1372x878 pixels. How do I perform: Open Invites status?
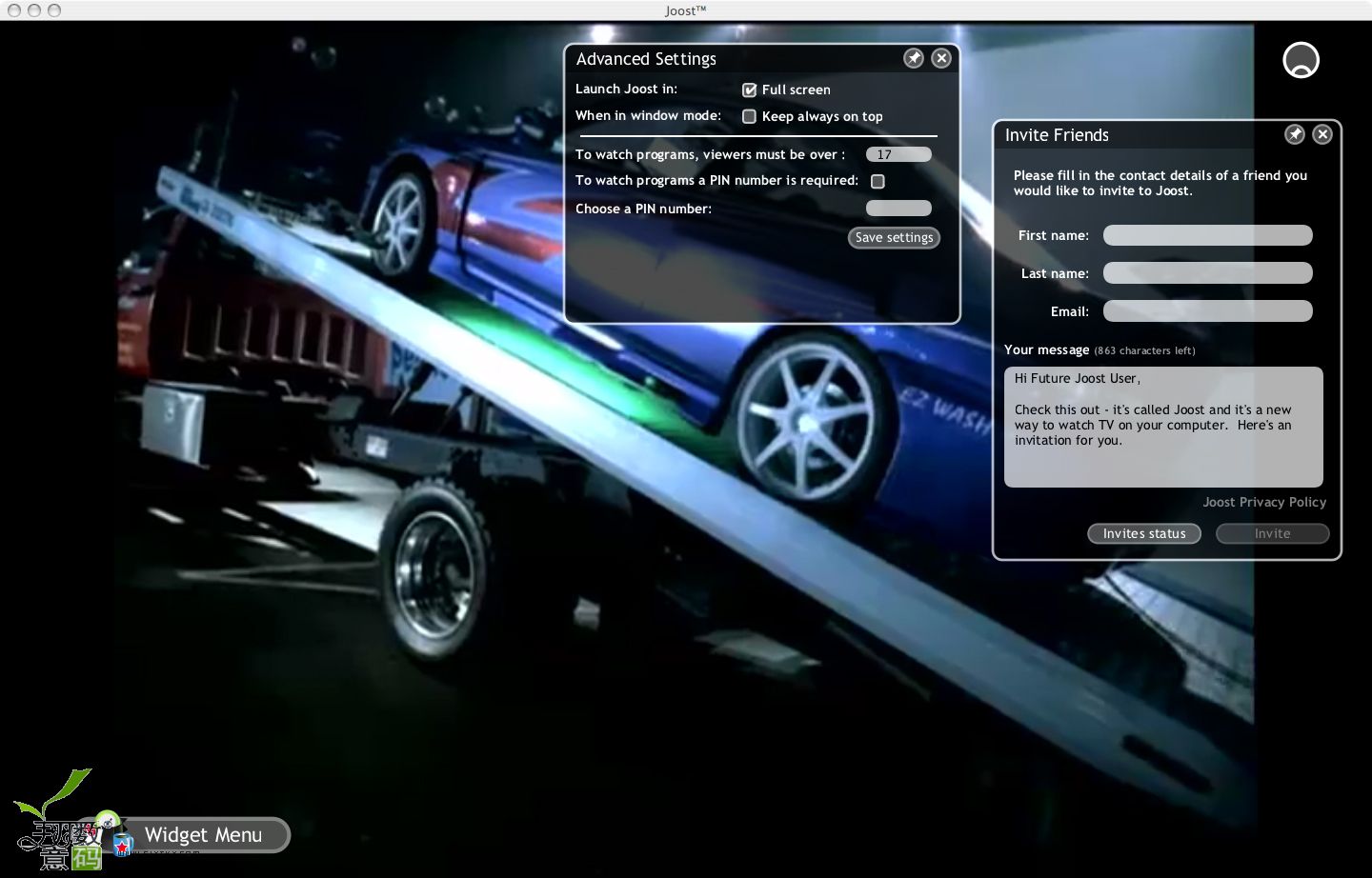click(1144, 533)
